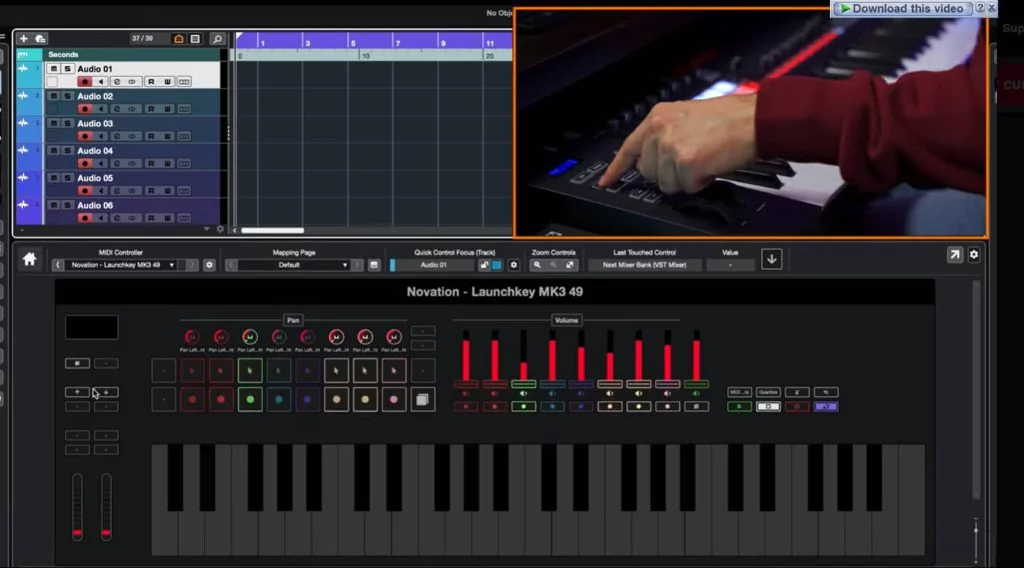
Task: Select the Audio 06 track
Action: click(95, 206)
